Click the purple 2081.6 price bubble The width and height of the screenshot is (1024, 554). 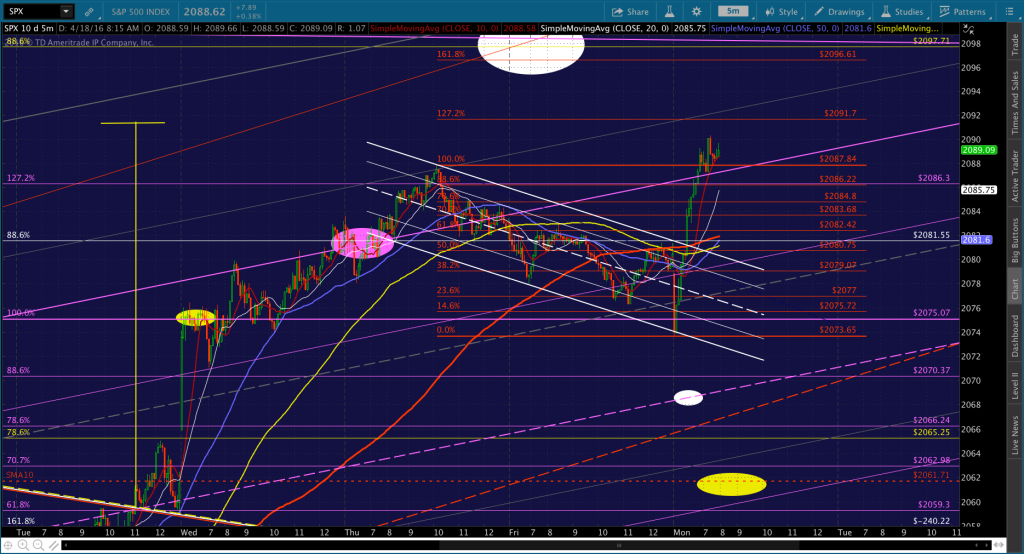976,240
